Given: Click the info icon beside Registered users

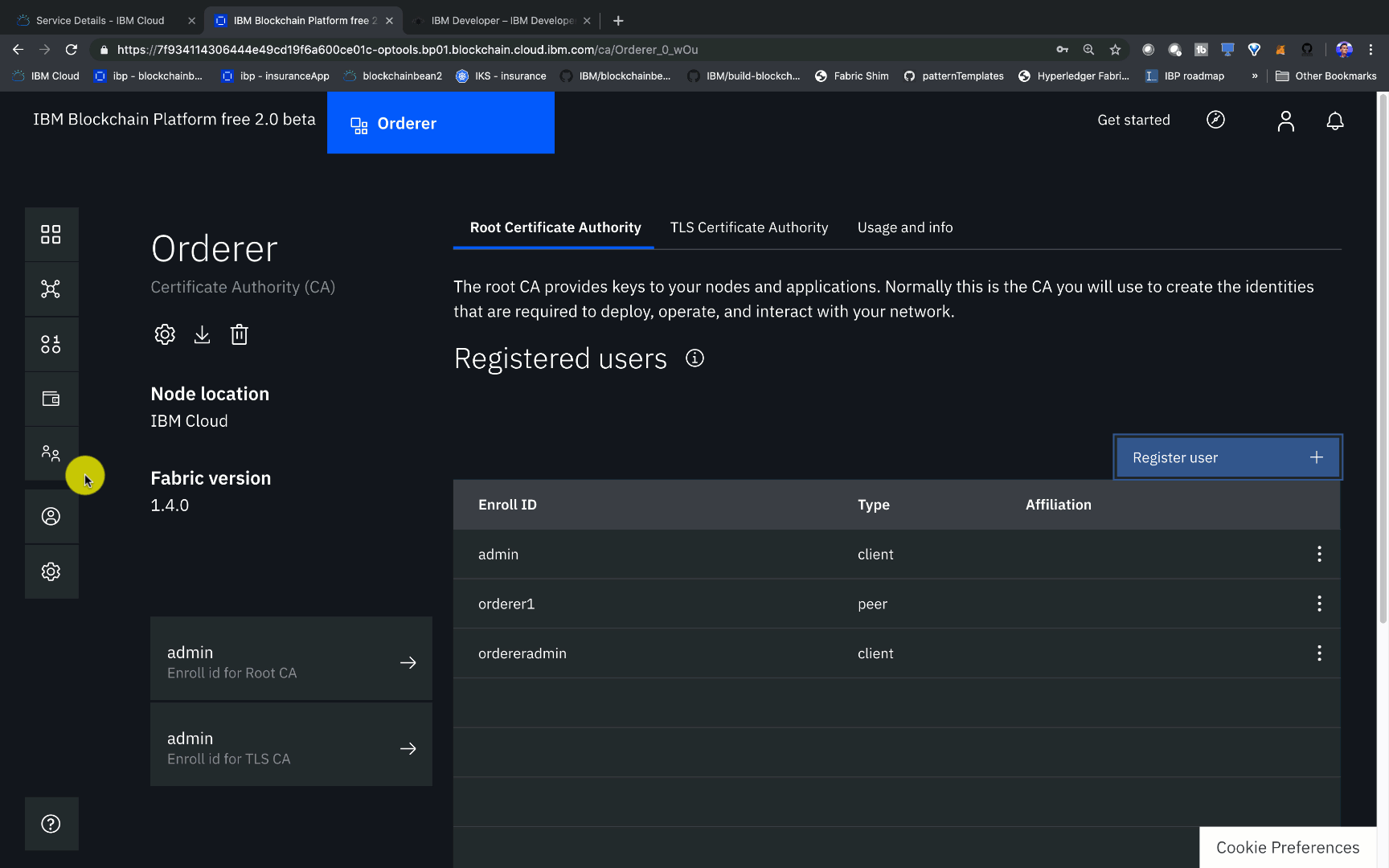Looking at the screenshot, I should coord(694,358).
